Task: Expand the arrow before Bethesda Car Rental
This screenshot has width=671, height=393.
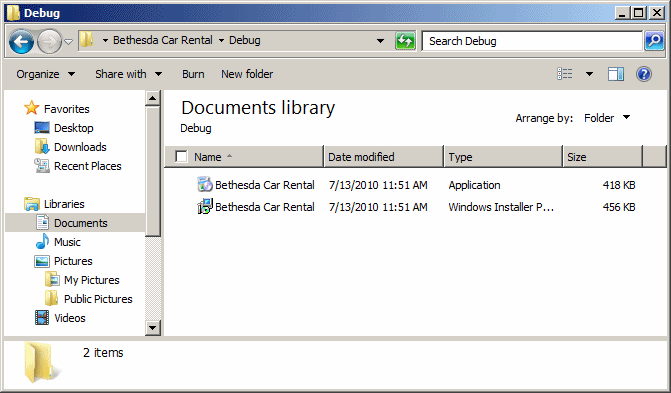Action: (x=105, y=40)
